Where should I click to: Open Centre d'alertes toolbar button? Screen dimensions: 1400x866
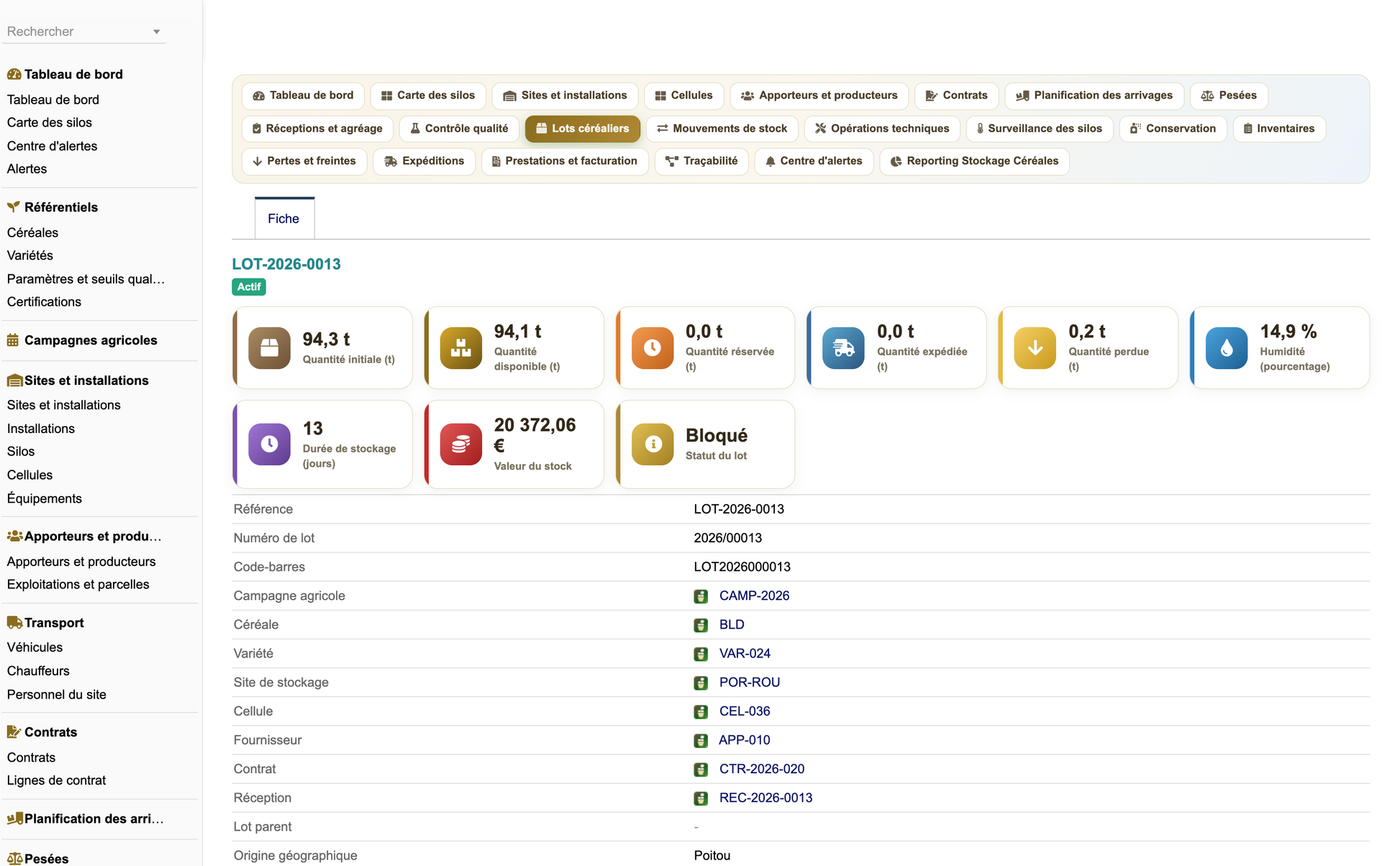pos(814,161)
